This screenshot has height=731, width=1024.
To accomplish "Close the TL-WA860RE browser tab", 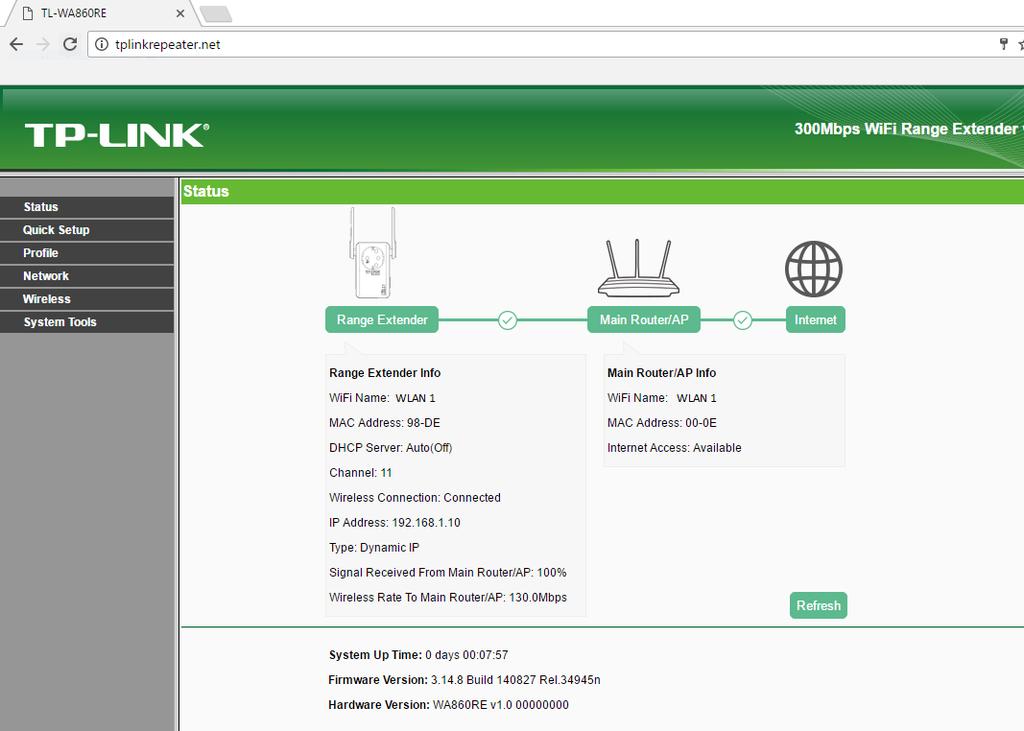I will point(180,13).
